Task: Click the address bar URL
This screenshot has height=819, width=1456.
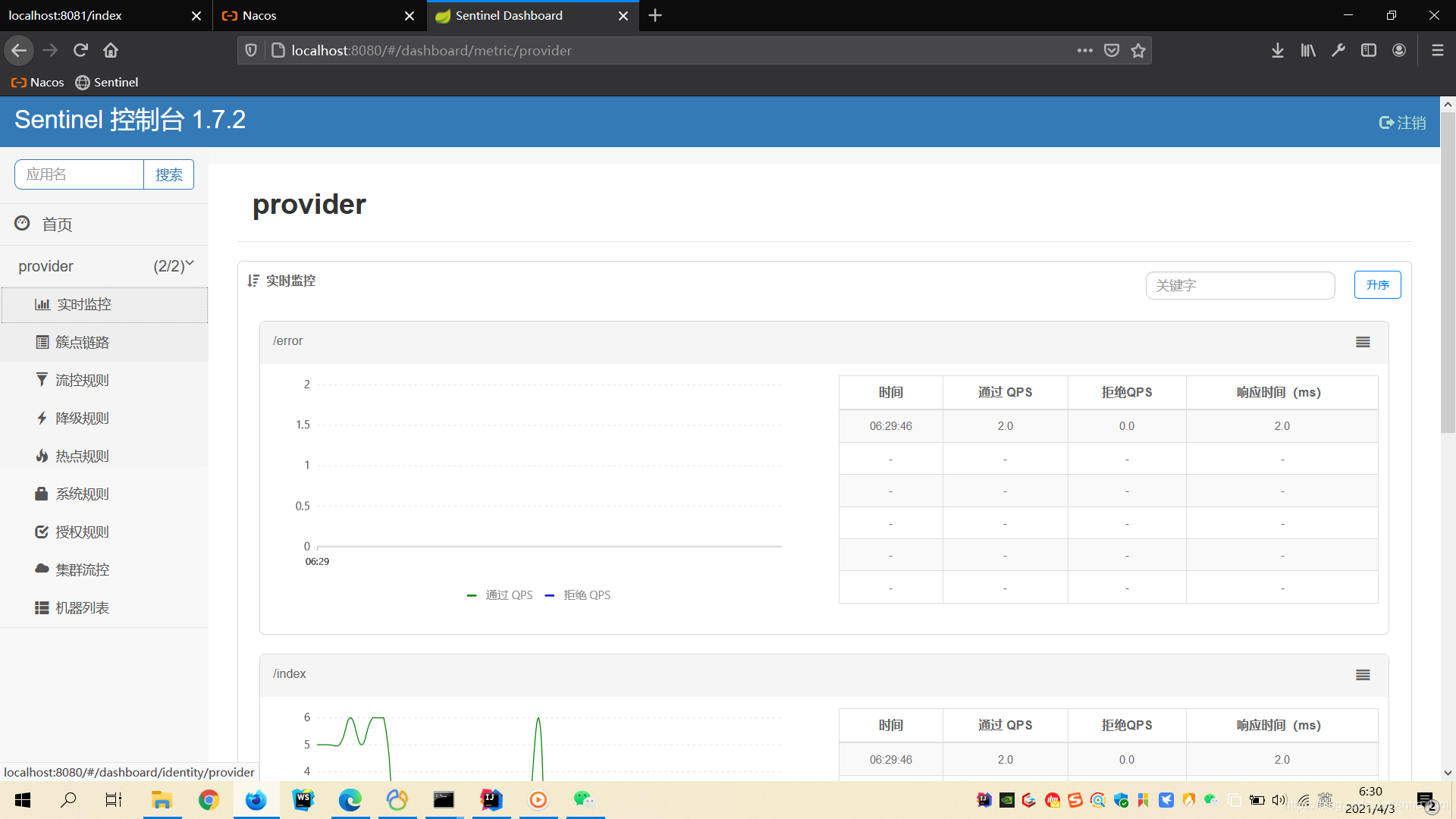Action: coord(431,51)
